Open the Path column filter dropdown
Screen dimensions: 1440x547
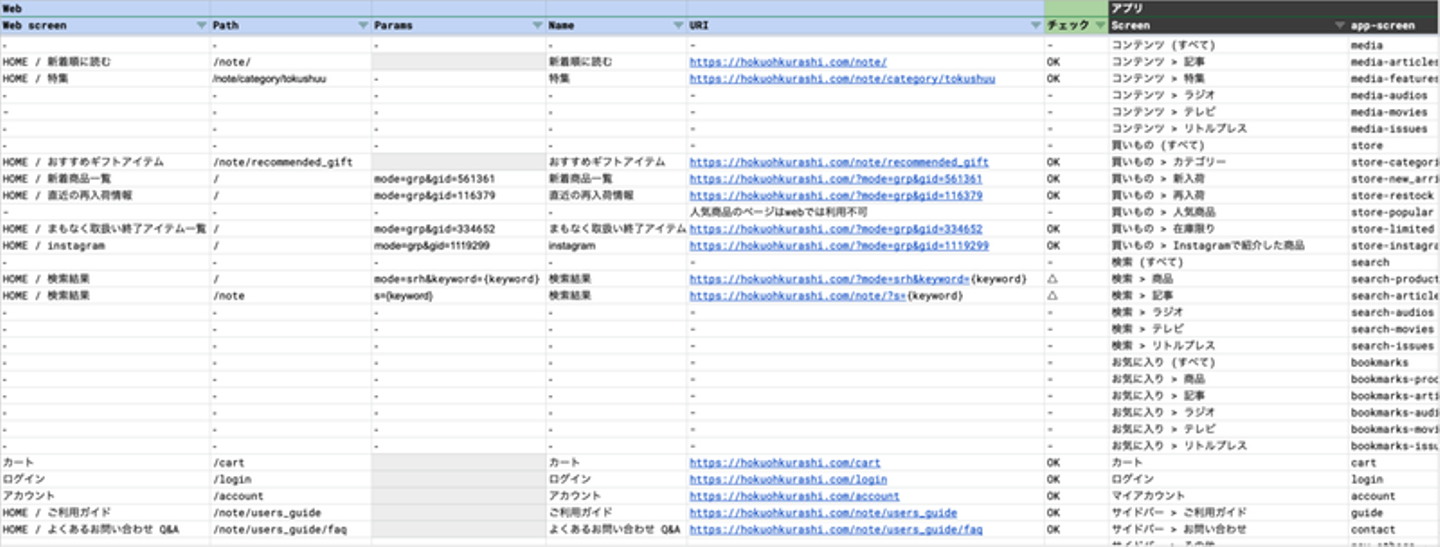coord(362,26)
